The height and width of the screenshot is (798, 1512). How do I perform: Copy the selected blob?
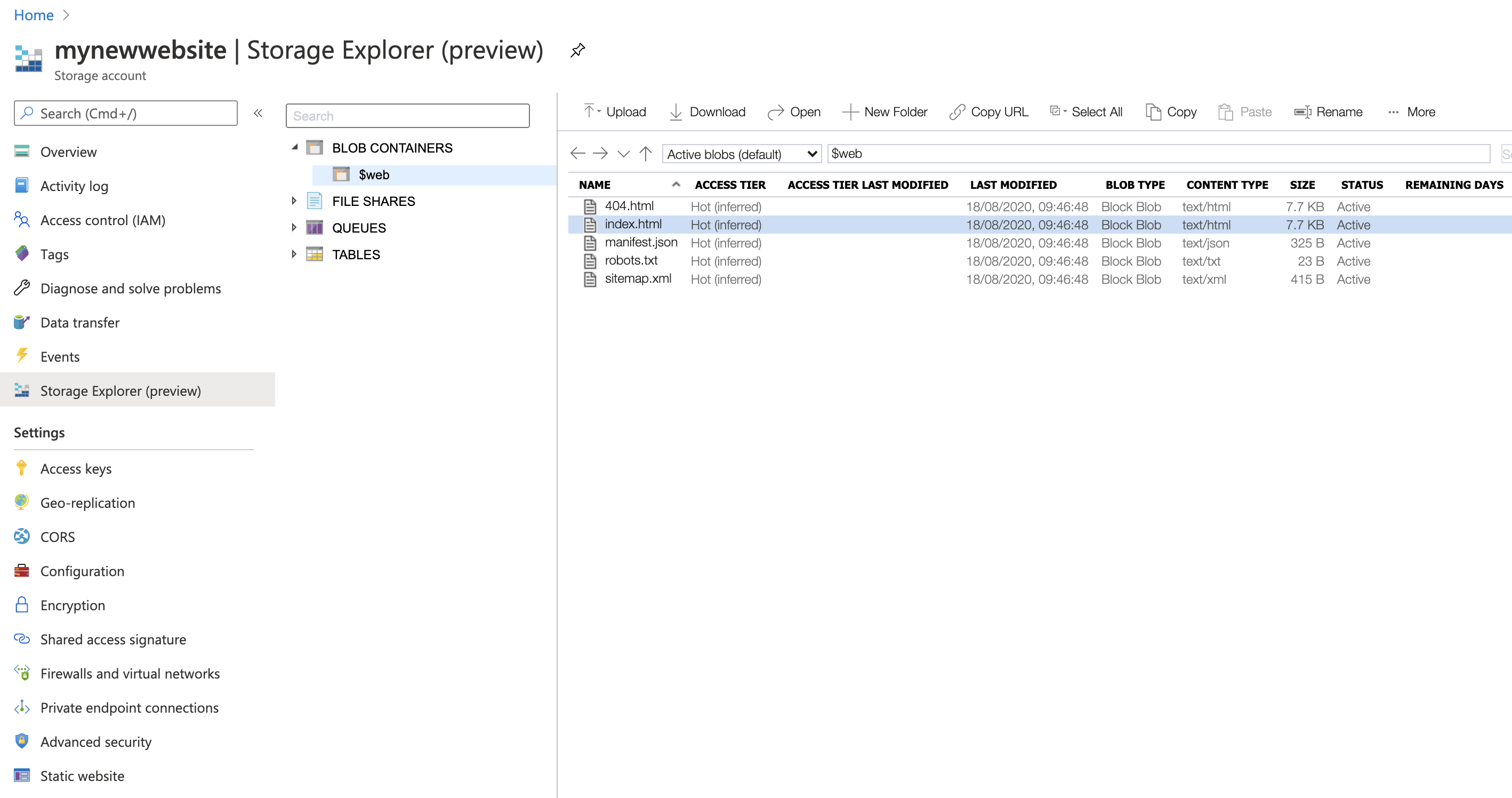1171,111
